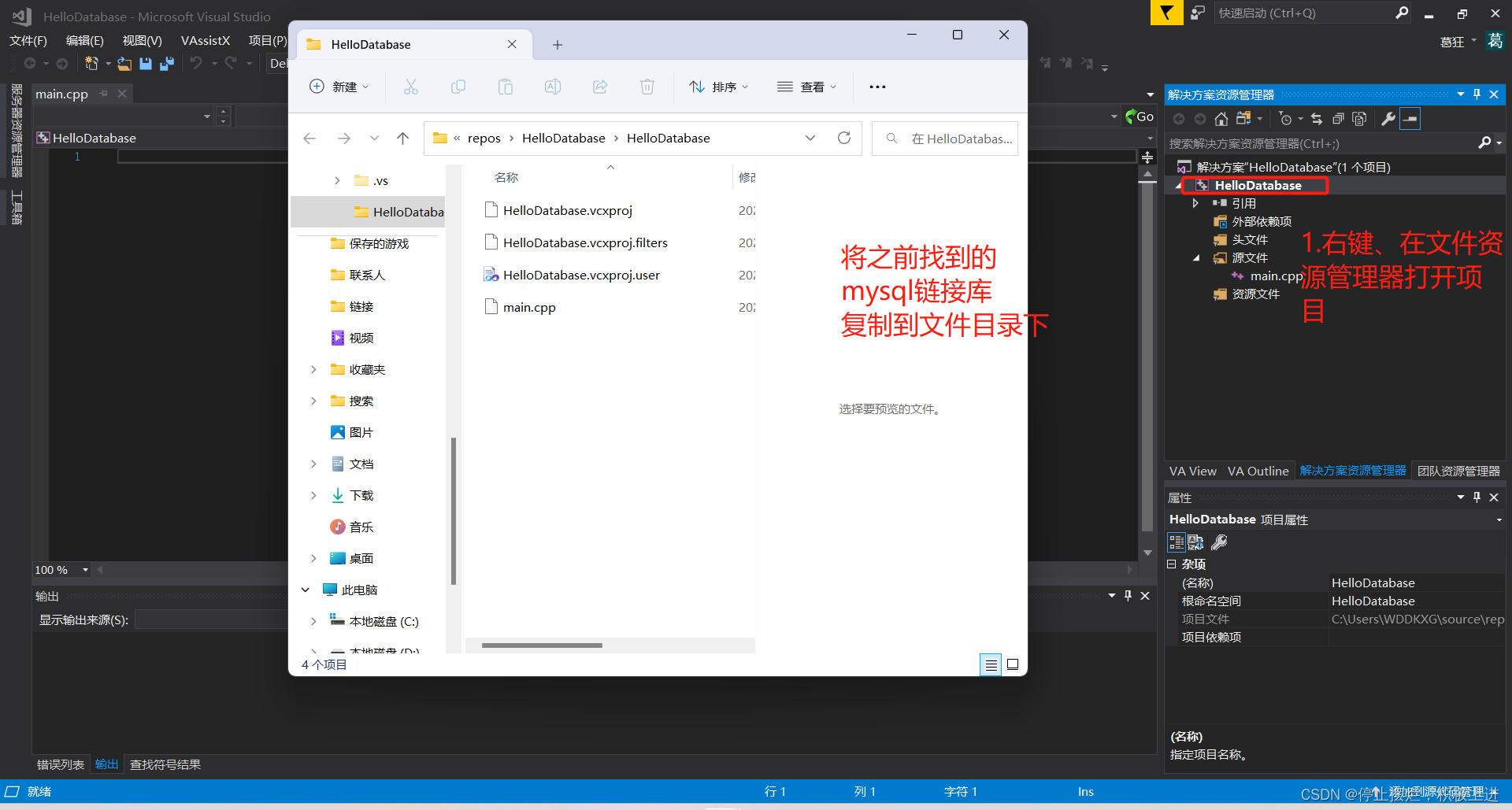Click the Forward arrow in File Explorer navigation

point(344,139)
